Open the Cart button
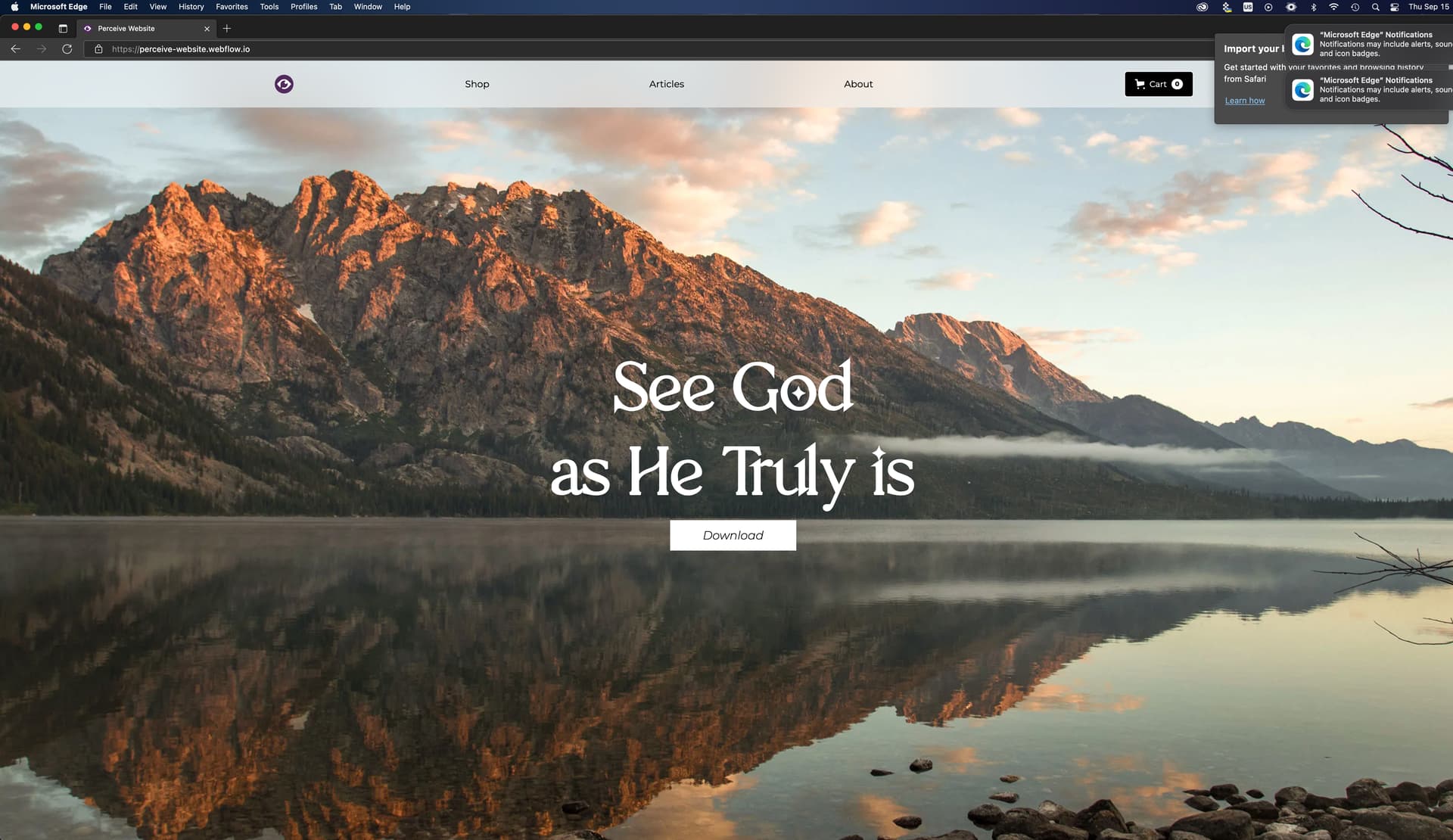The image size is (1453, 840). (x=1158, y=84)
